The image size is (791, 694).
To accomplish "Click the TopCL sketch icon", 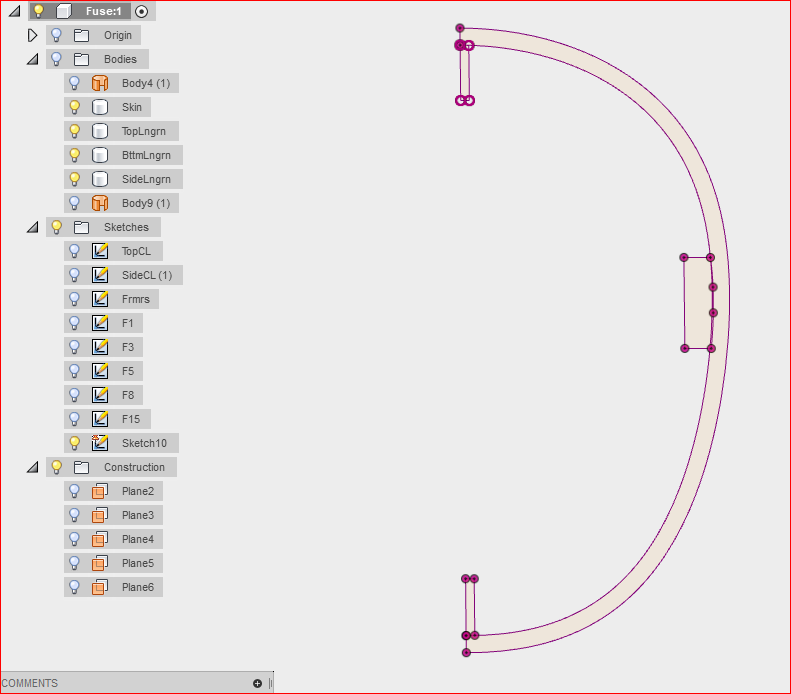I will click(x=100, y=251).
